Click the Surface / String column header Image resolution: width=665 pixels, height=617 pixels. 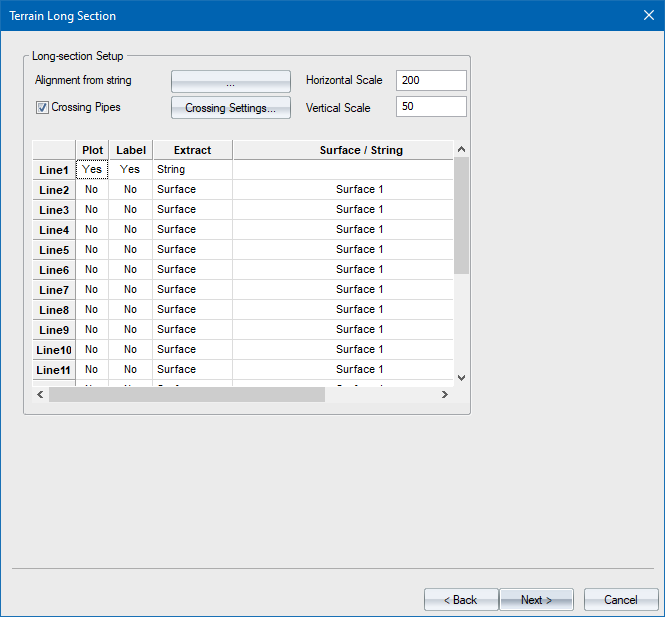pos(343,150)
